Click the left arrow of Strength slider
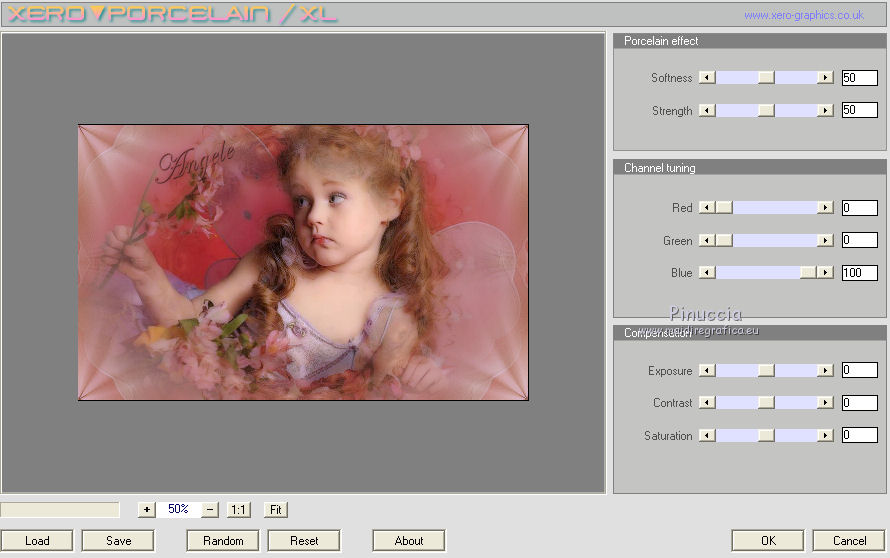The height and width of the screenshot is (558, 890). [x=707, y=110]
